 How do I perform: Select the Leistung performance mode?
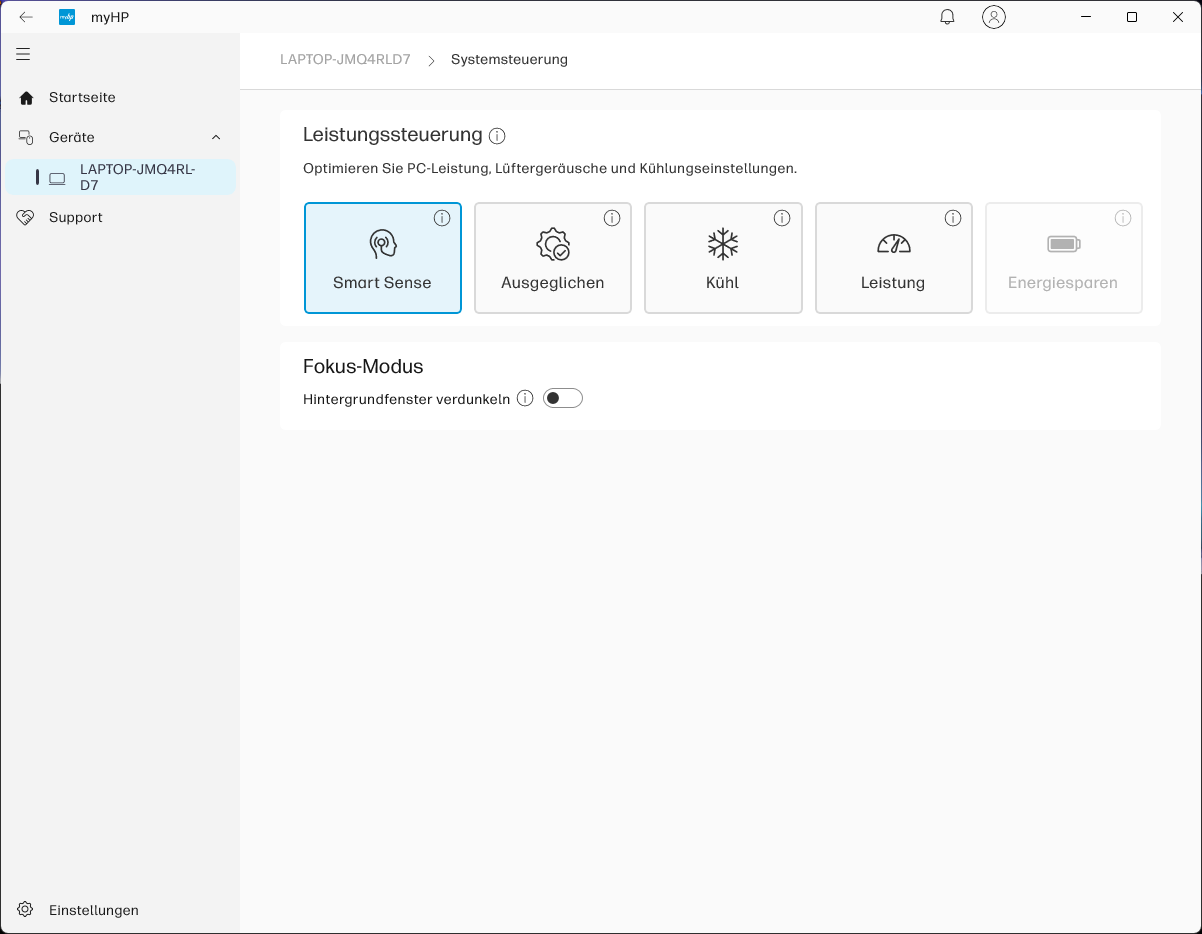tap(894, 258)
